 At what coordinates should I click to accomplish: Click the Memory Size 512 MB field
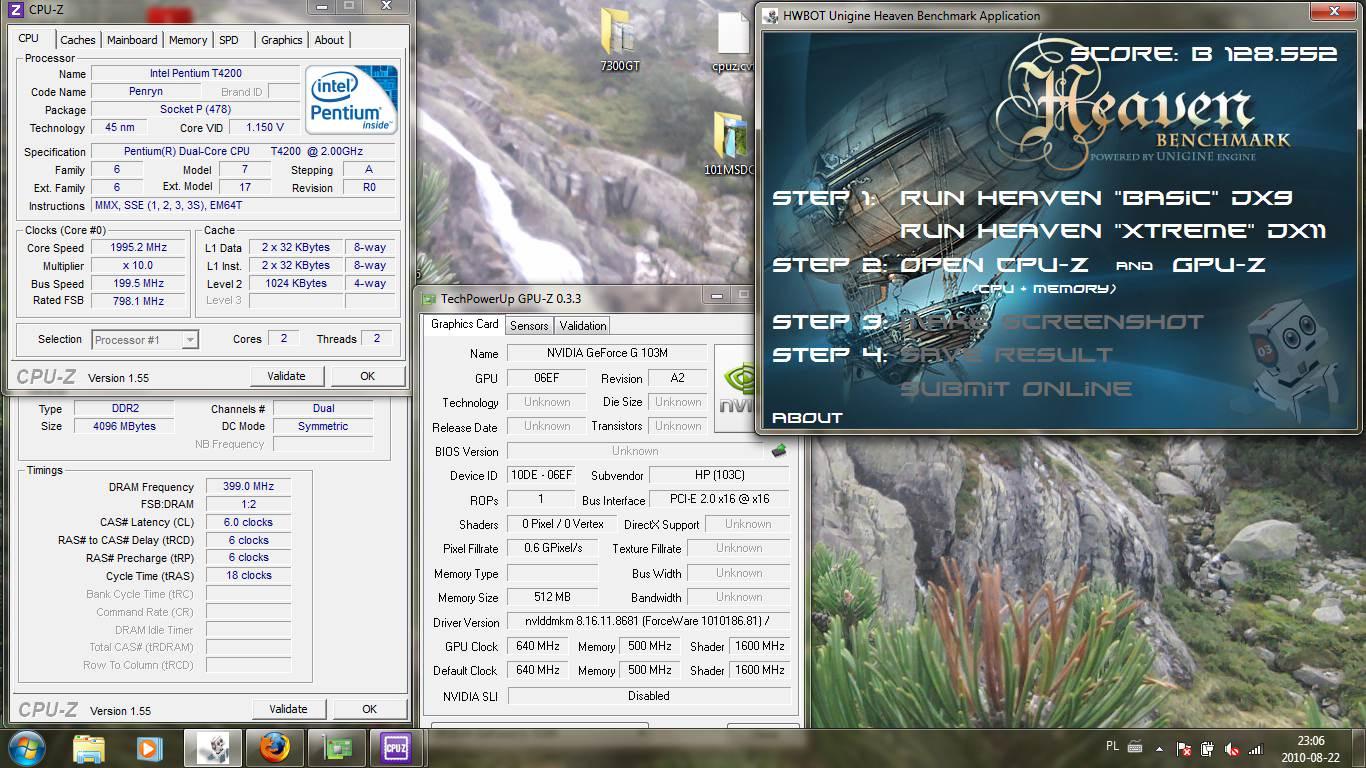point(552,597)
